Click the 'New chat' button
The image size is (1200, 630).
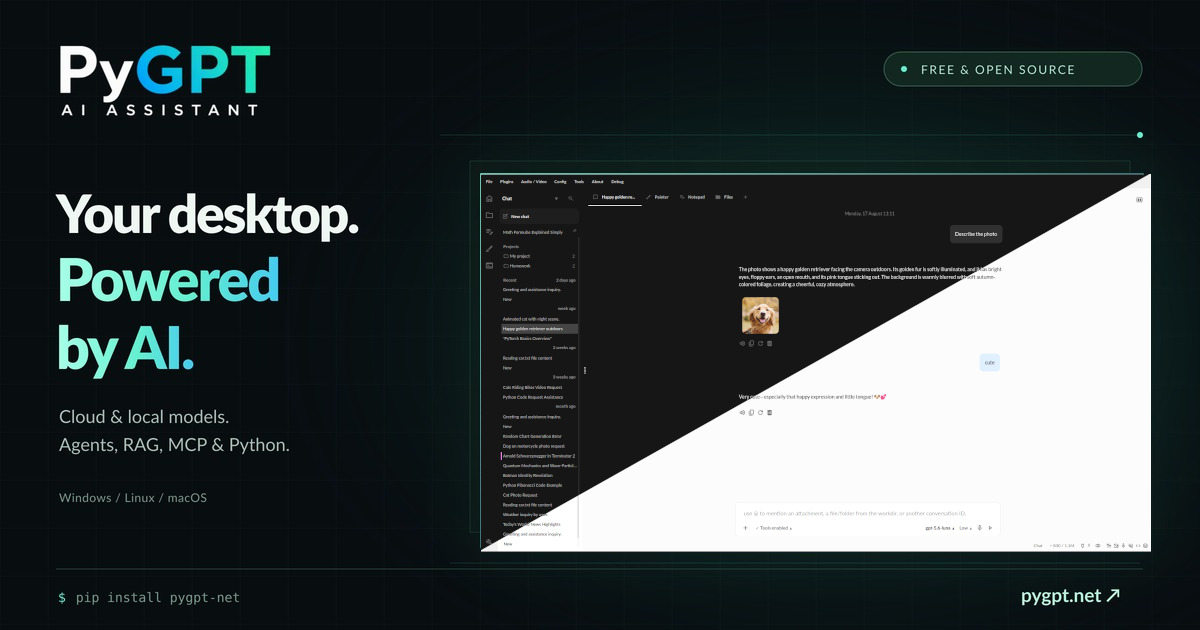[539, 216]
